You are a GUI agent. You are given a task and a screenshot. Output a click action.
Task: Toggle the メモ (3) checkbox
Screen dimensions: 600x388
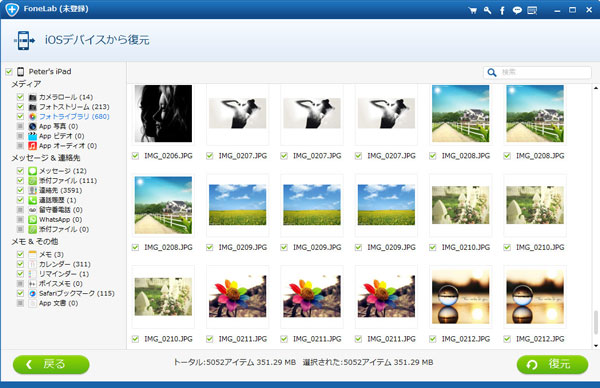click(20, 254)
